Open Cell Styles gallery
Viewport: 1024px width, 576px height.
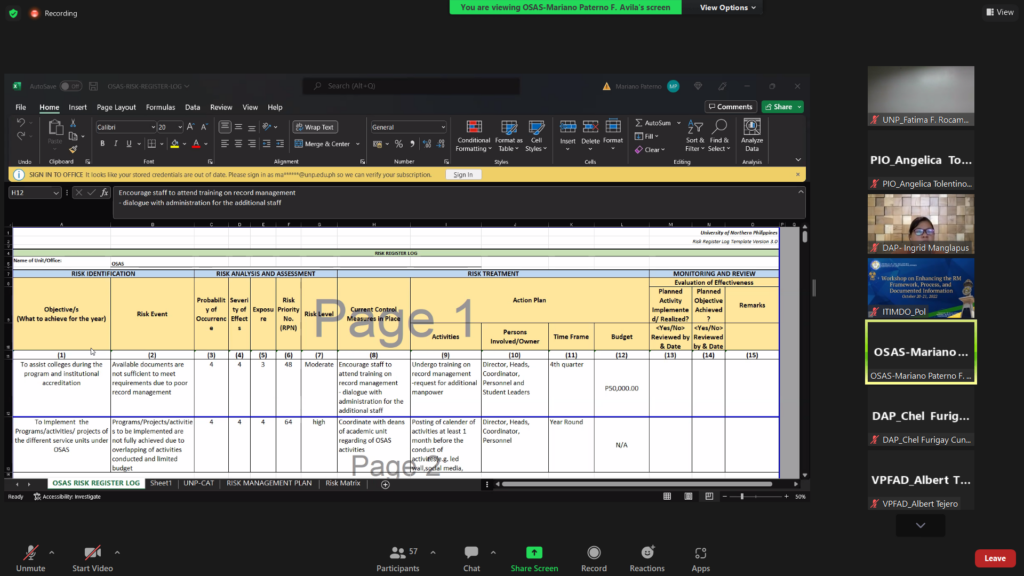[536, 136]
